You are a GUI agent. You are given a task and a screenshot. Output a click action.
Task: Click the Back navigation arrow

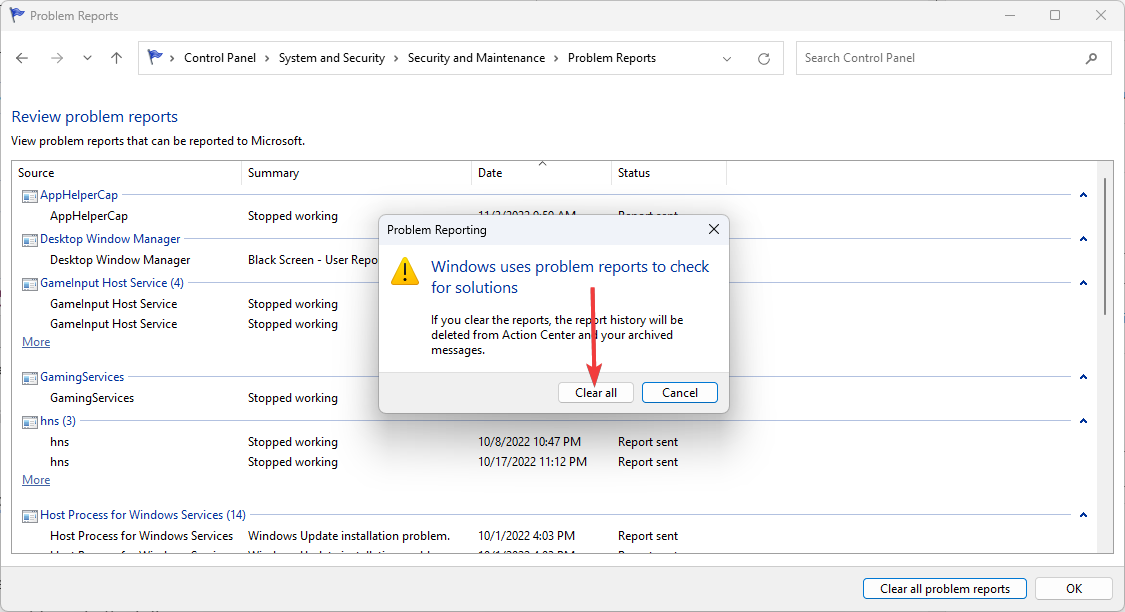click(22, 58)
